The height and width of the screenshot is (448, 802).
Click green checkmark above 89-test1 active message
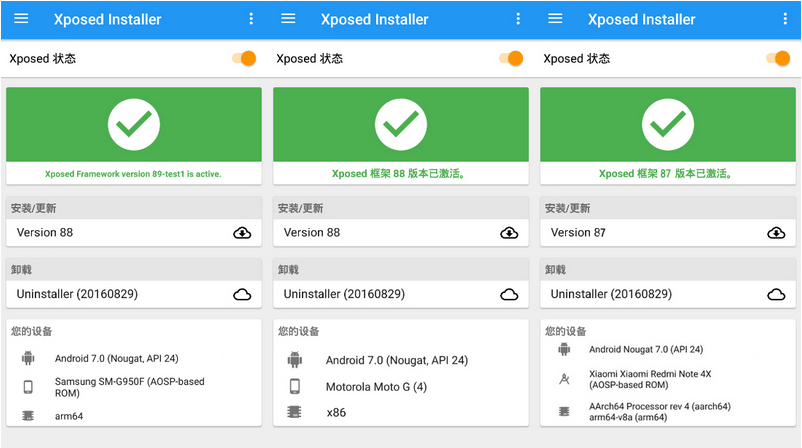(x=134, y=124)
